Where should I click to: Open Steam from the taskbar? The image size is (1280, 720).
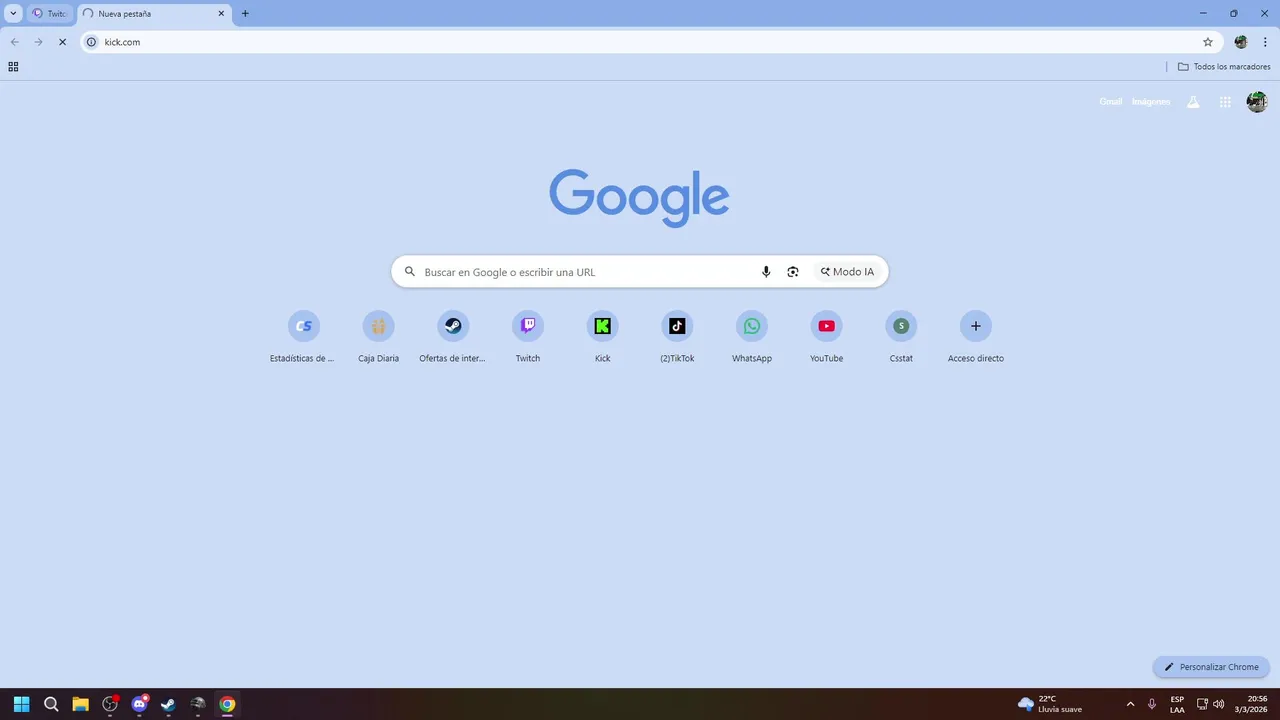(x=168, y=704)
